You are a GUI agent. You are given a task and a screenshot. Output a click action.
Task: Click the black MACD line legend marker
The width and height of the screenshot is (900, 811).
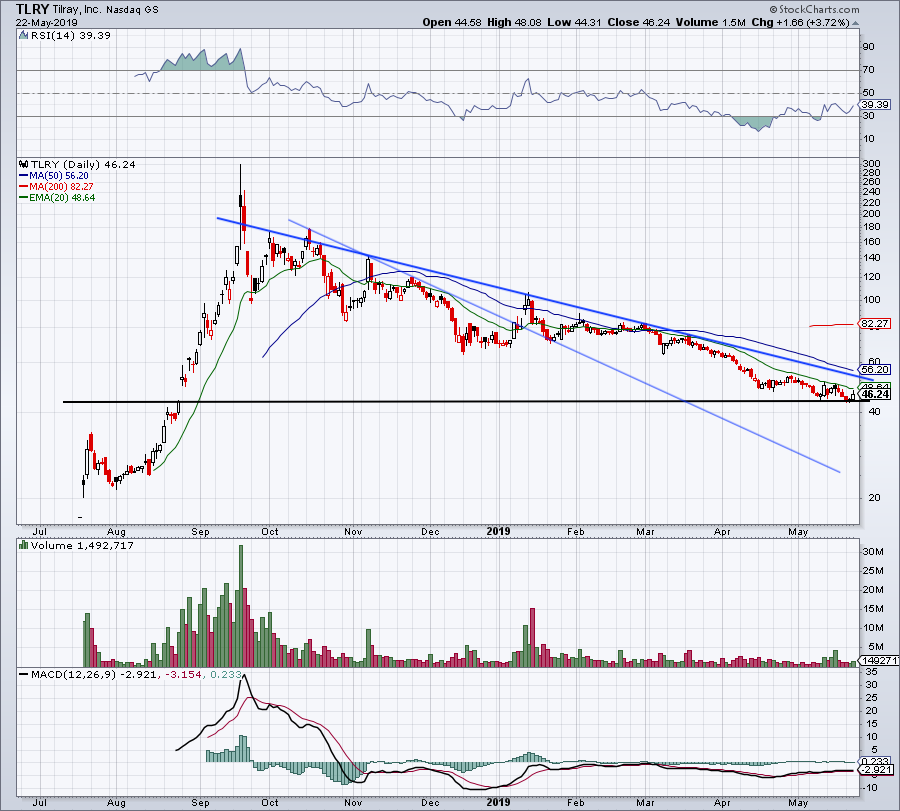pos(24,674)
